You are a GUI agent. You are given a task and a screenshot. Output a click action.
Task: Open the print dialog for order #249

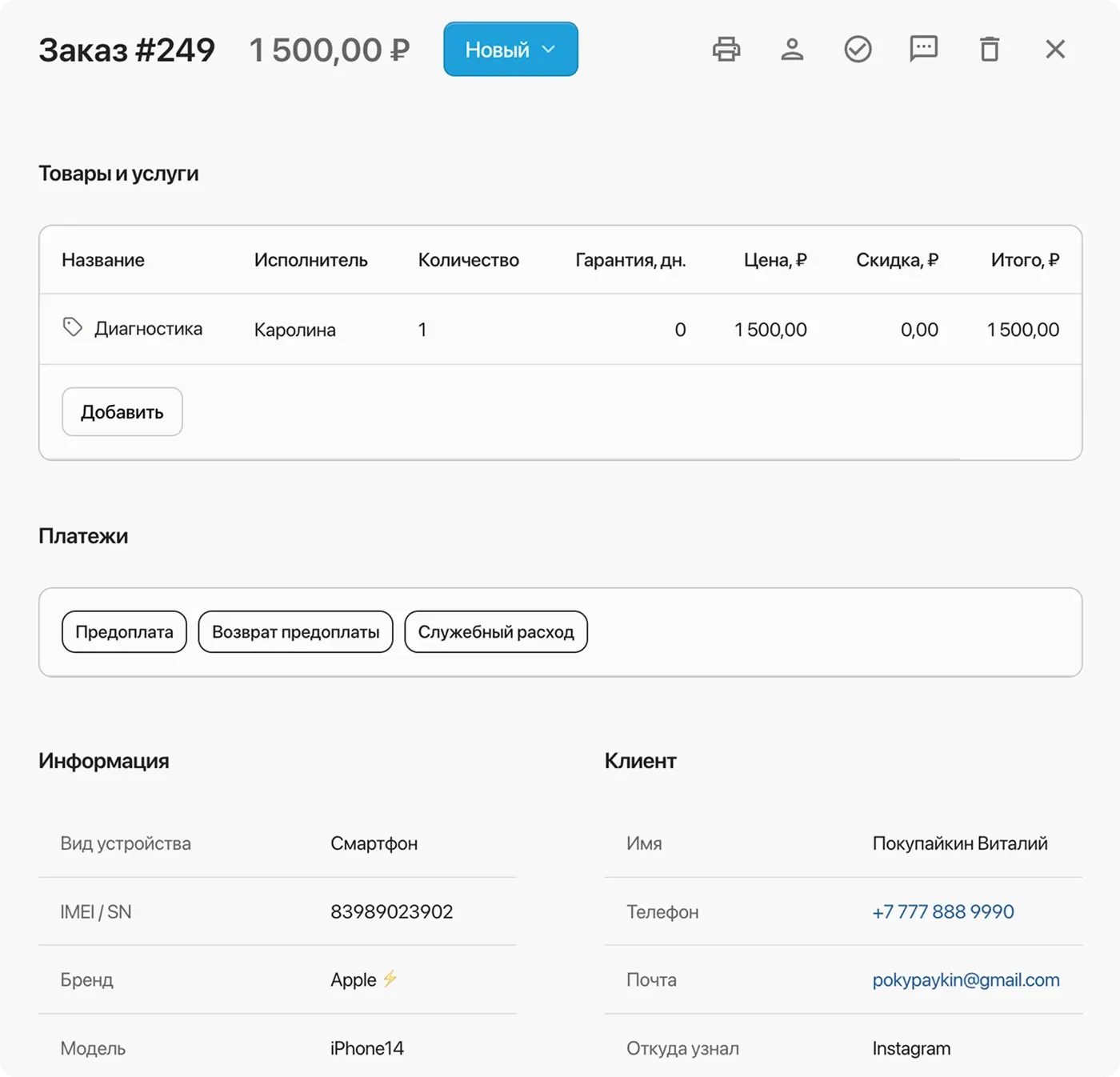tap(726, 49)
